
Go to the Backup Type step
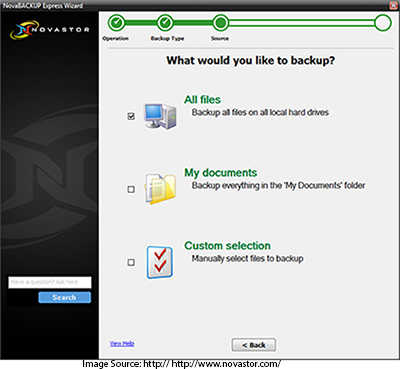(165, 23)
